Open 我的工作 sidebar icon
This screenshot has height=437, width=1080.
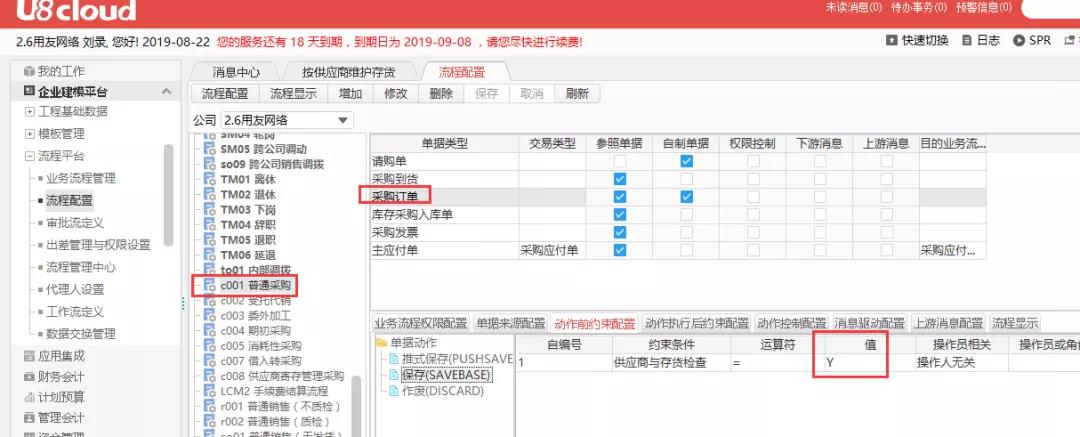28,72
